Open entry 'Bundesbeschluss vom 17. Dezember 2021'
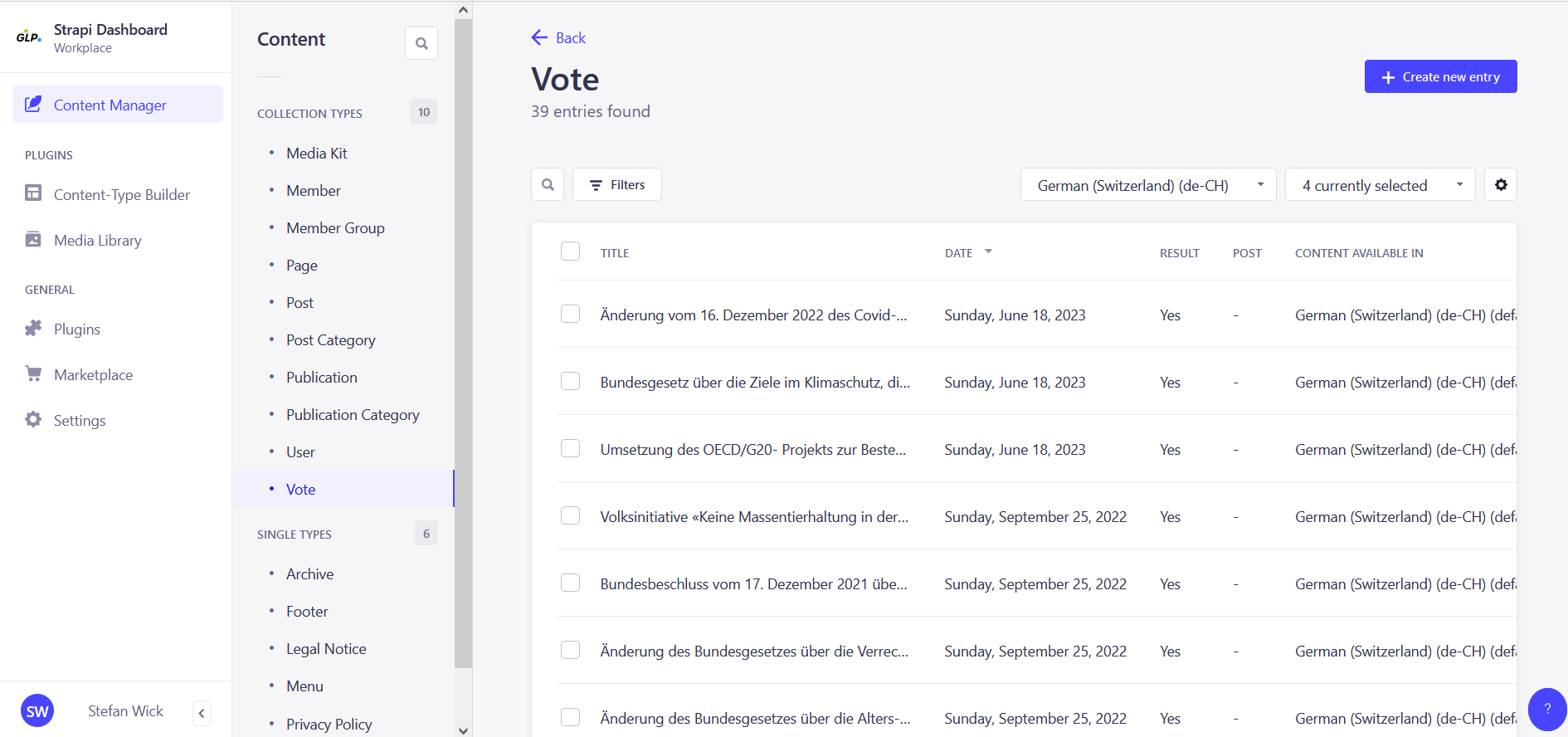 click(x=753, y=583)
